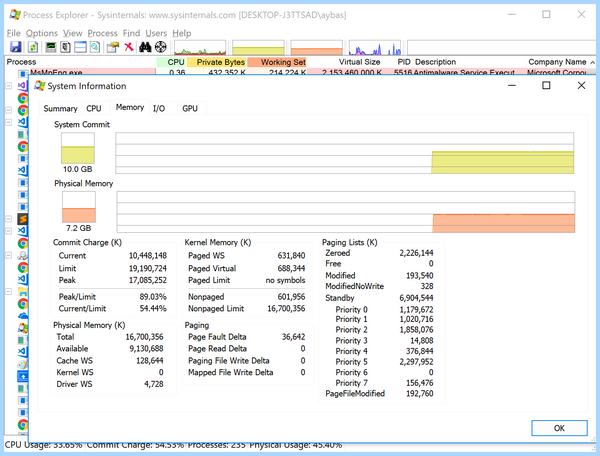Click the Peak/Limit value 89.03%

click(x=153, y=297)
